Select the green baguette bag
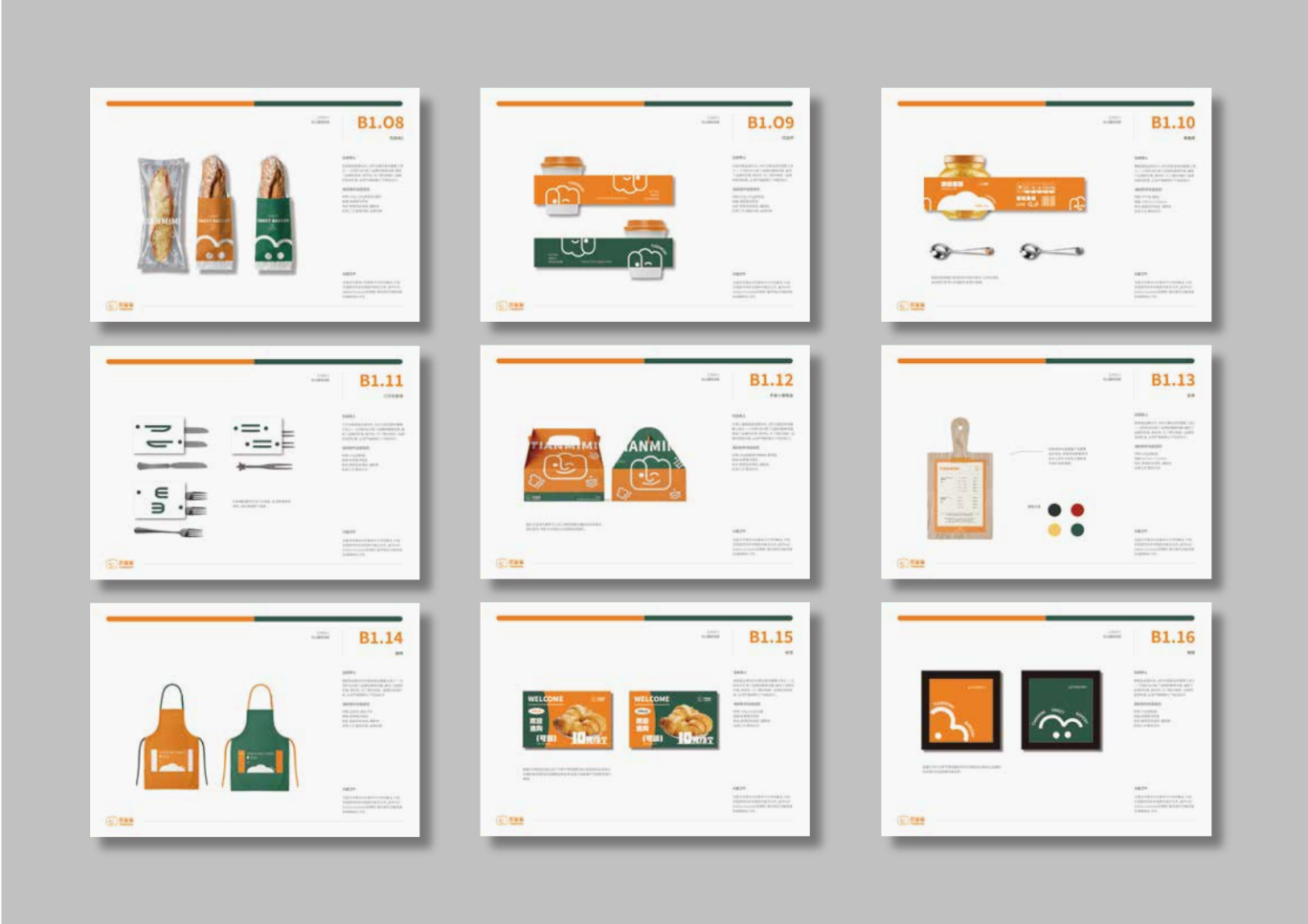 tap(273, 214)
